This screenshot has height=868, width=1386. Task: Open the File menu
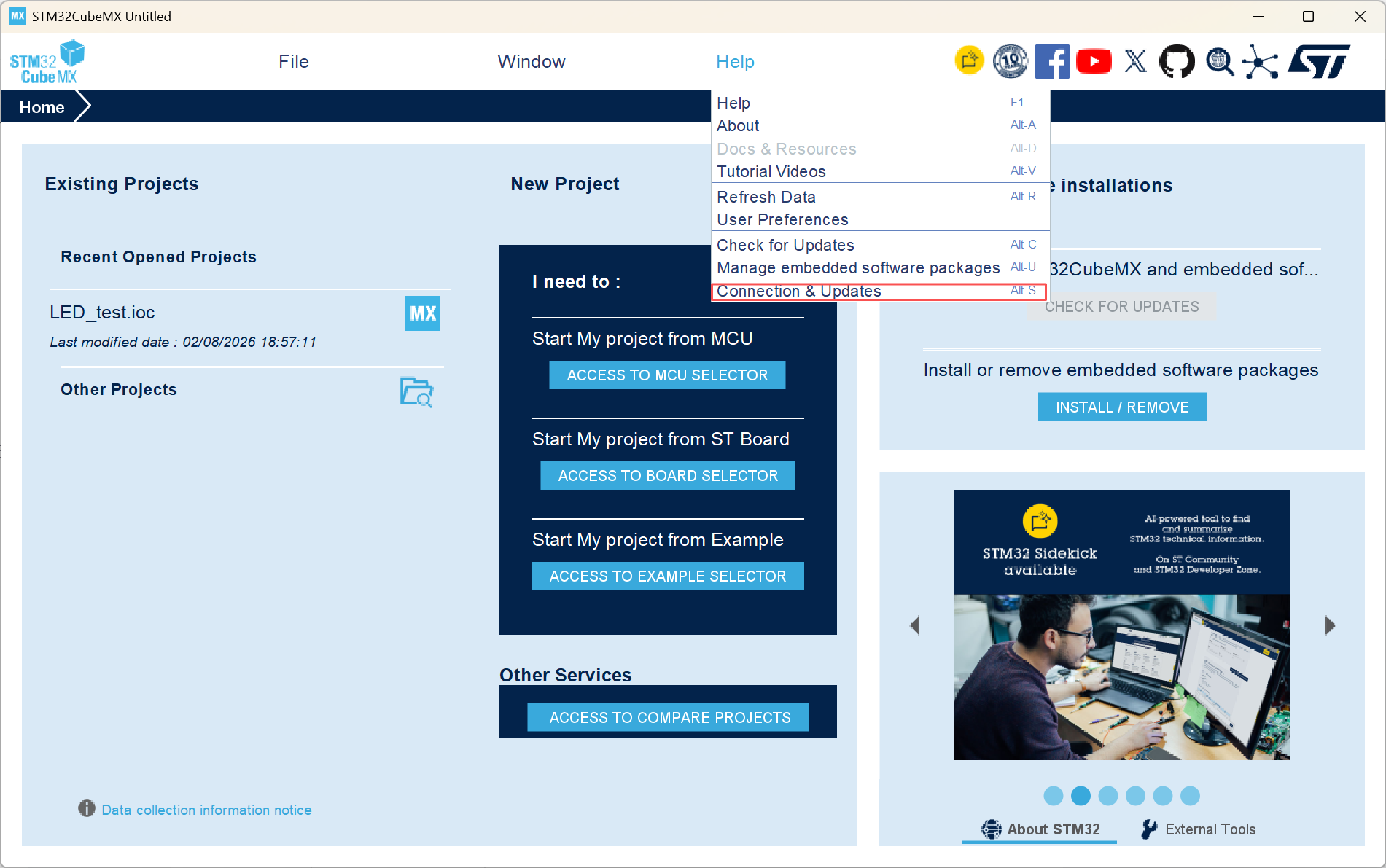[x=294, y=62]
